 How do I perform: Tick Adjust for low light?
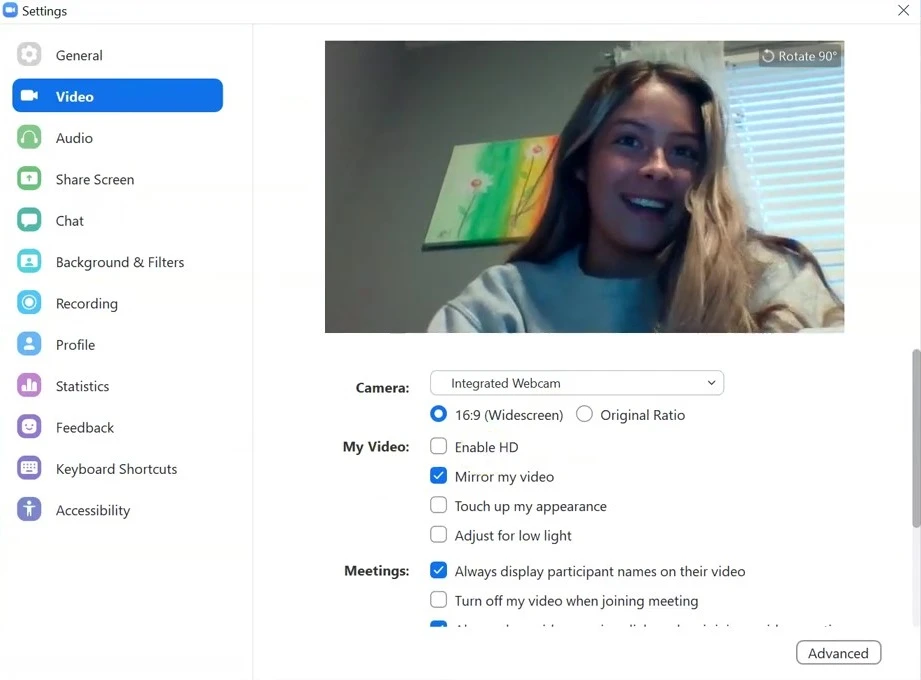point(438,534)
